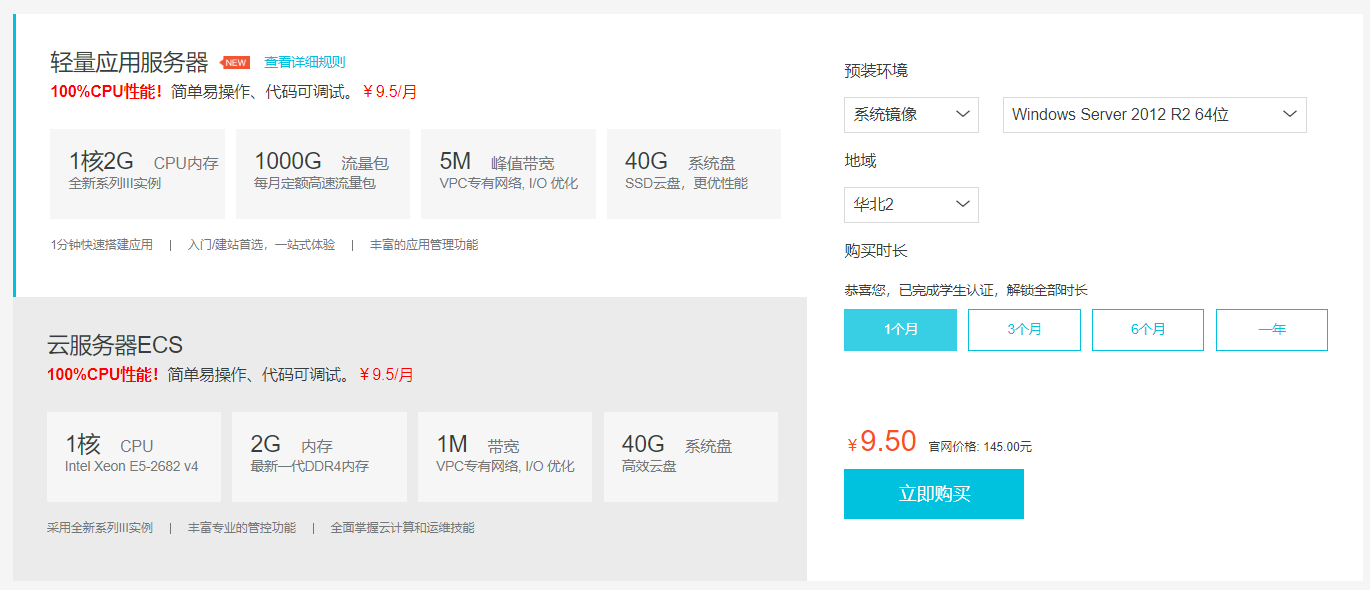
Task: Click the 100%CPU性能 tagline under 云服务器ECS
Action: tap(102, 375)
